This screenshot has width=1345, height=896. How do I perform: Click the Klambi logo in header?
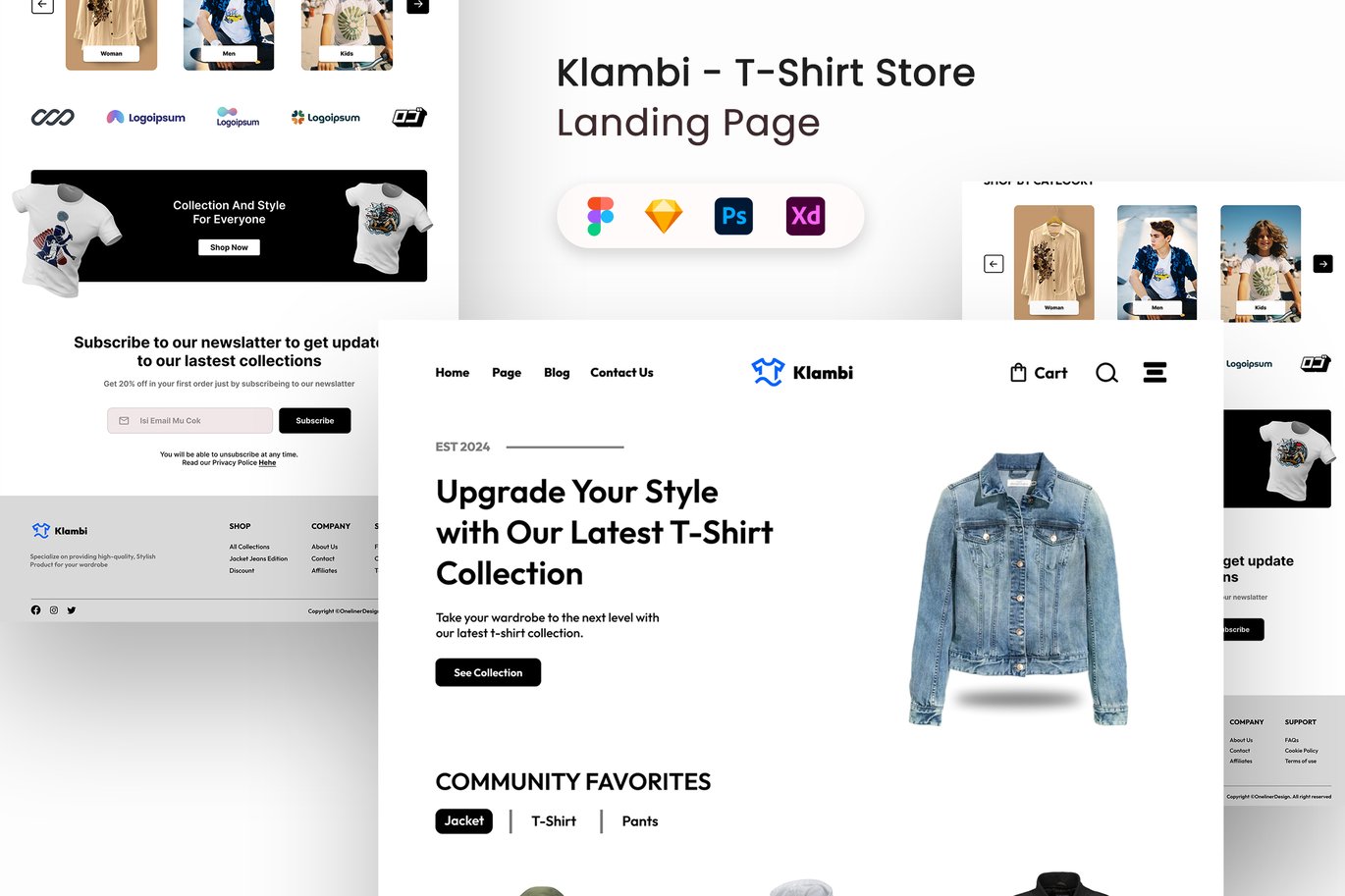[802, 372]
